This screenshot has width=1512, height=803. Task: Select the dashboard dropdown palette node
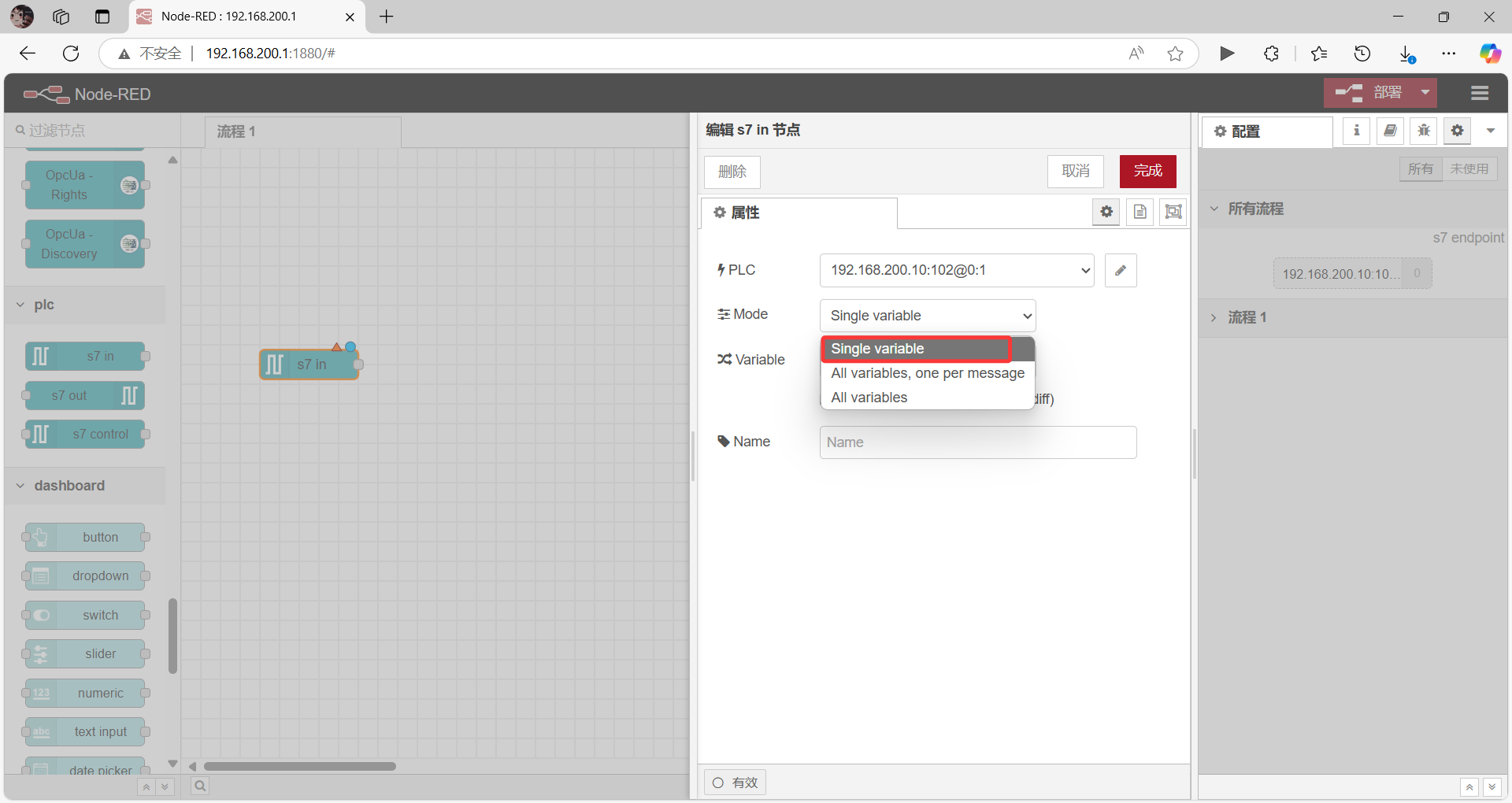click(85, 576)
